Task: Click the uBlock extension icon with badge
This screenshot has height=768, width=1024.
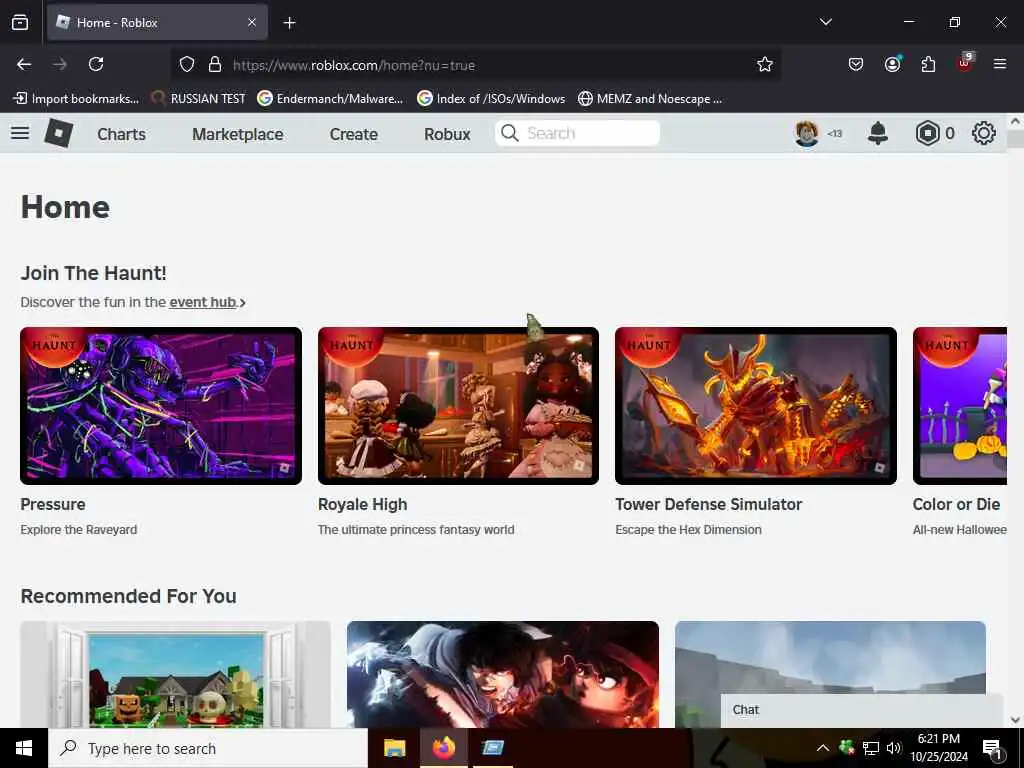Action: tap(965, 63)
